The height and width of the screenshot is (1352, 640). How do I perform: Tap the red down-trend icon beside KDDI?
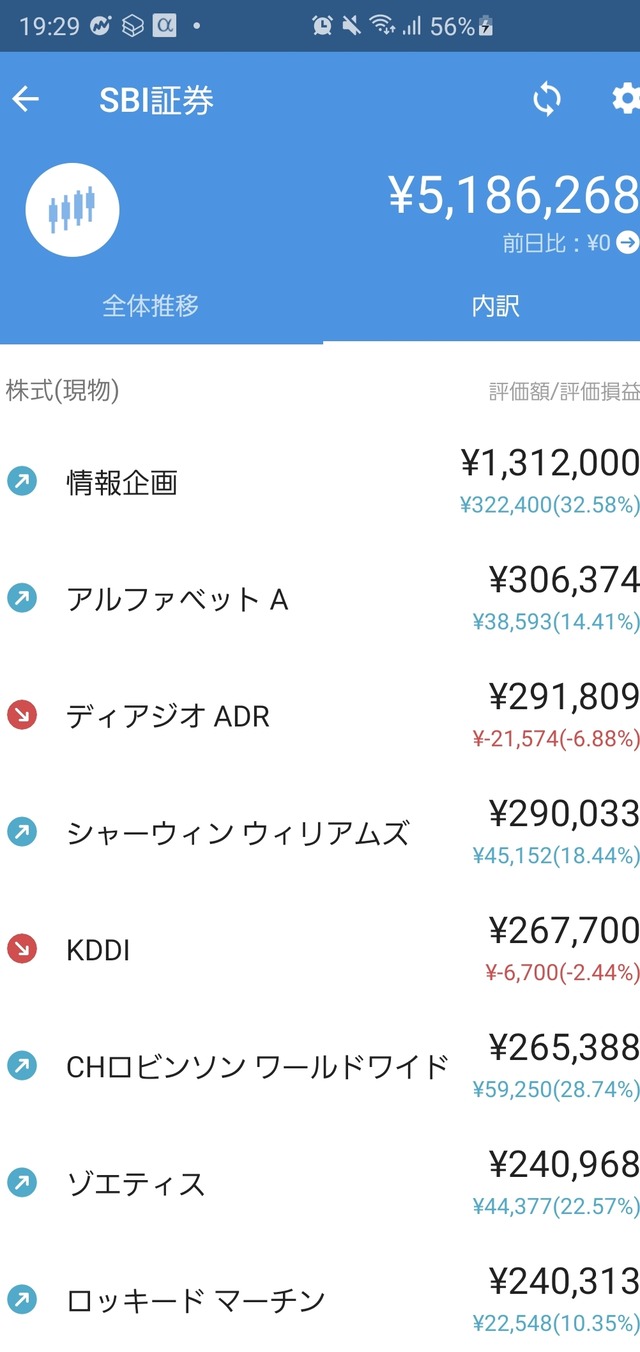(21, 948)
